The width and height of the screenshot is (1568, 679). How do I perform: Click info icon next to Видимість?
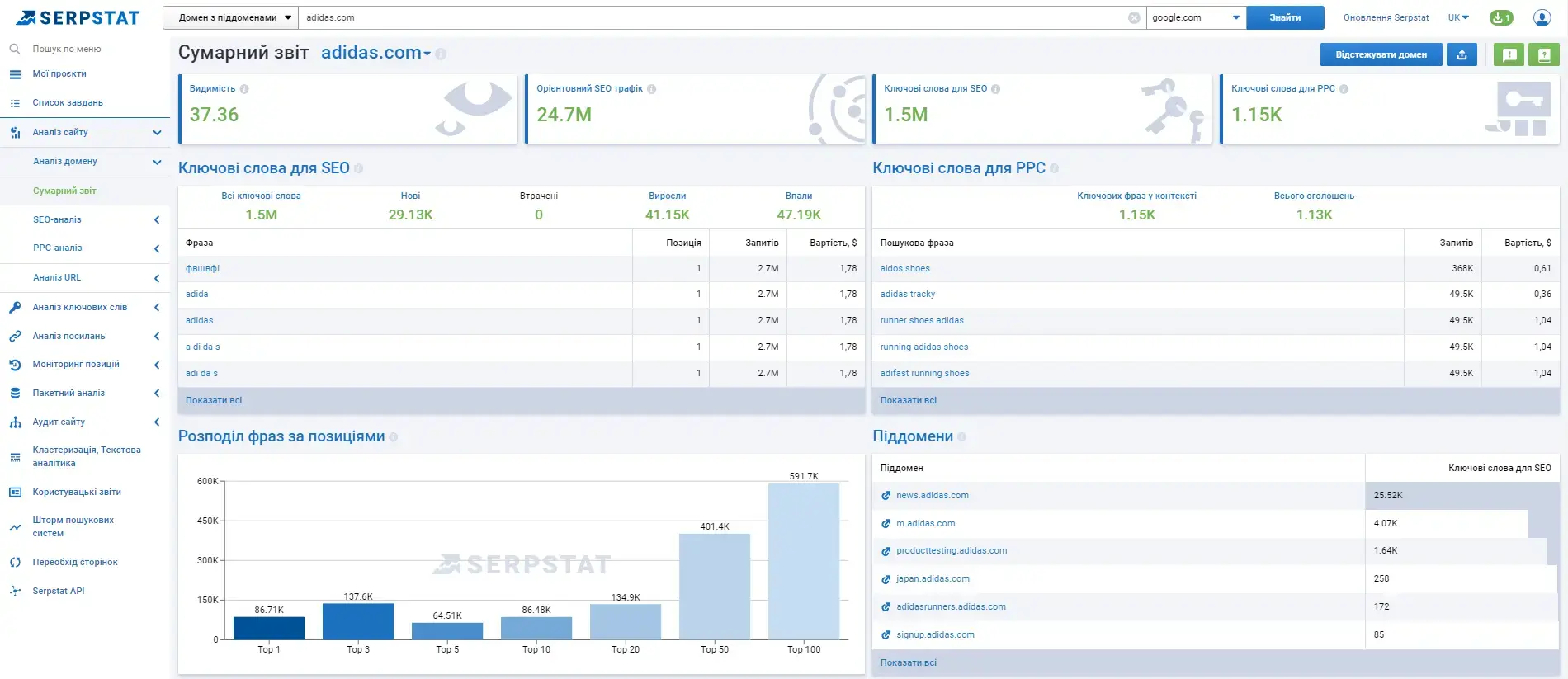pos(244,89)
